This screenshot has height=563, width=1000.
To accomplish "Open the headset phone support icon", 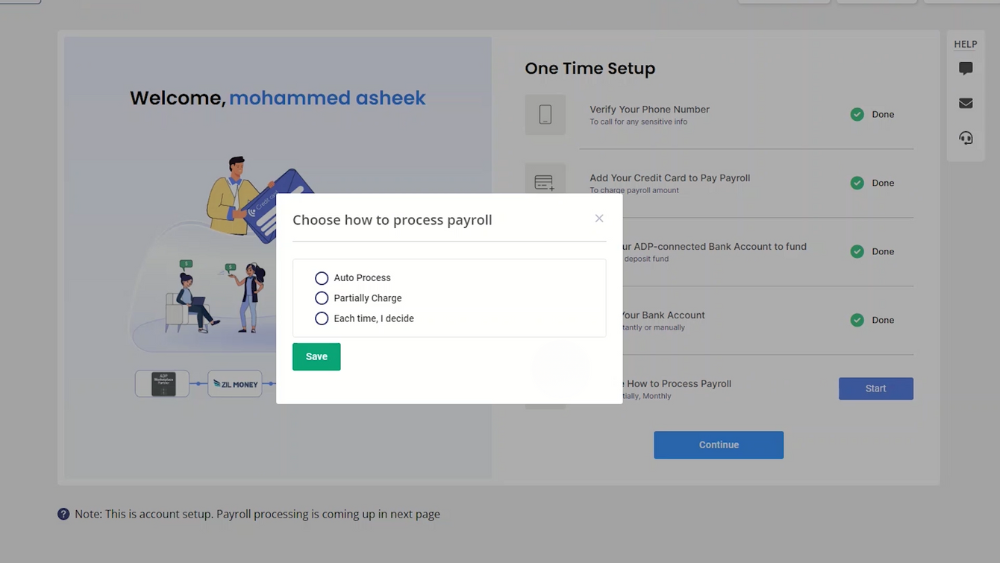I will pos(966,138).
